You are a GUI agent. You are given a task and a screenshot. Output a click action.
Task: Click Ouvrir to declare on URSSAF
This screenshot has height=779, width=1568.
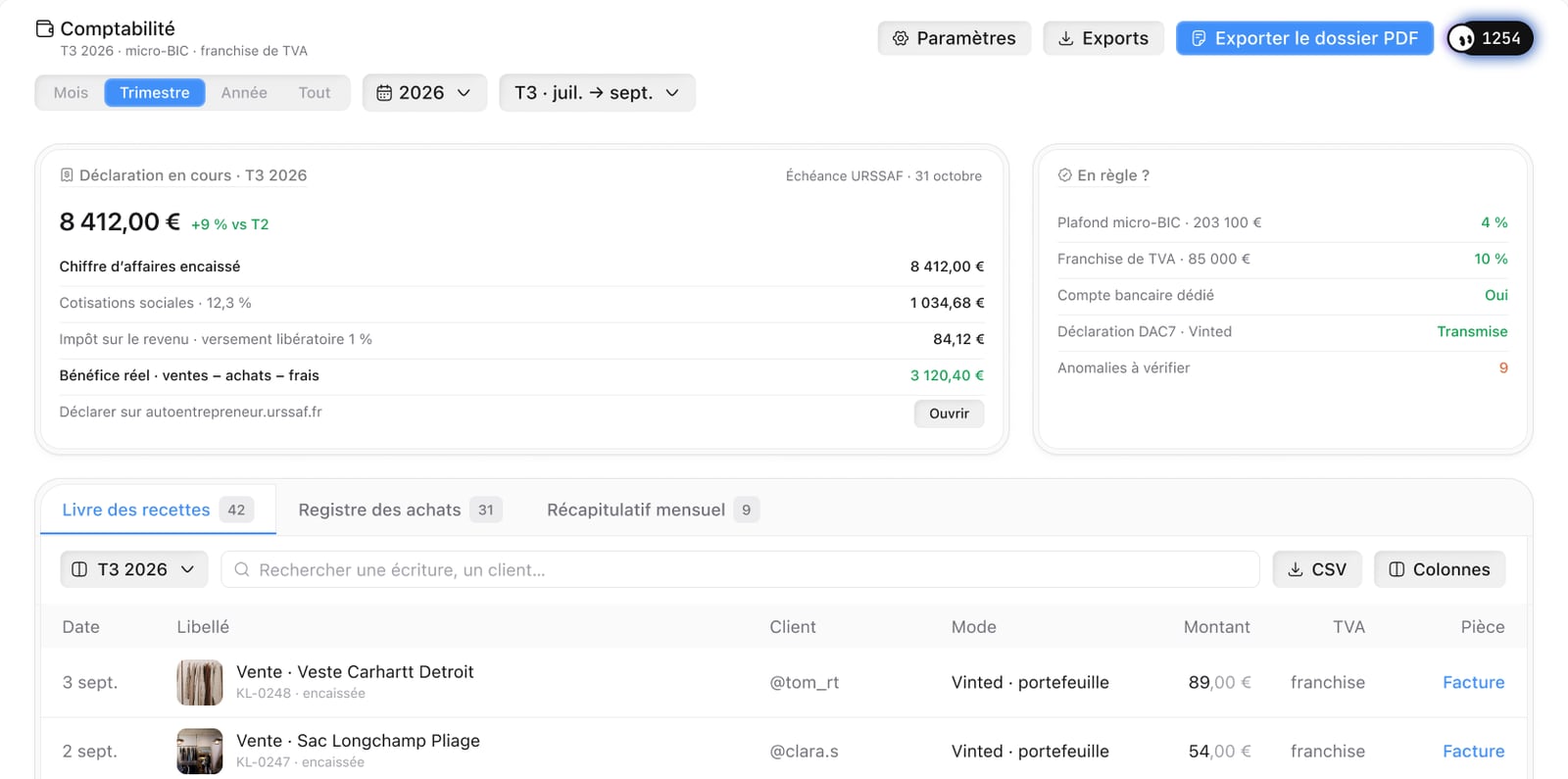(x=949, y=414)
